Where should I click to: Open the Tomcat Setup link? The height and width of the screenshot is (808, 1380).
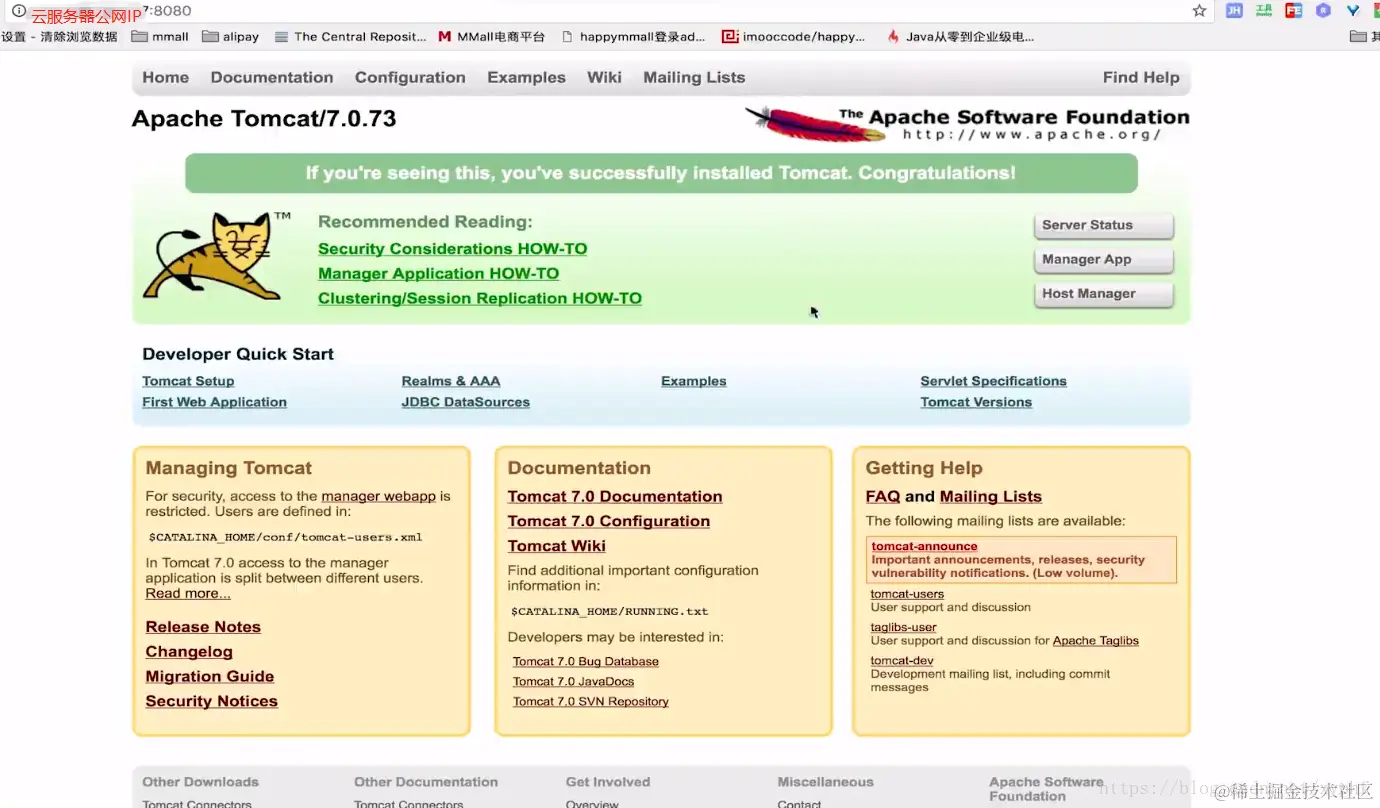[x=188, y=381]
